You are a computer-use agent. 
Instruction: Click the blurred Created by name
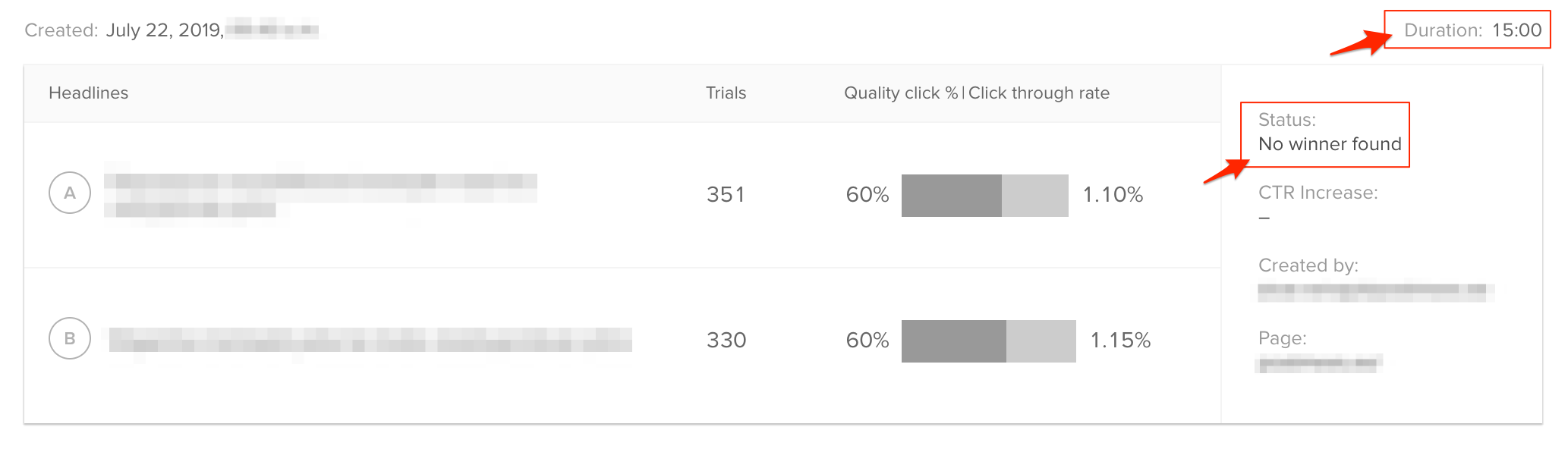[x=1375, y=292]
